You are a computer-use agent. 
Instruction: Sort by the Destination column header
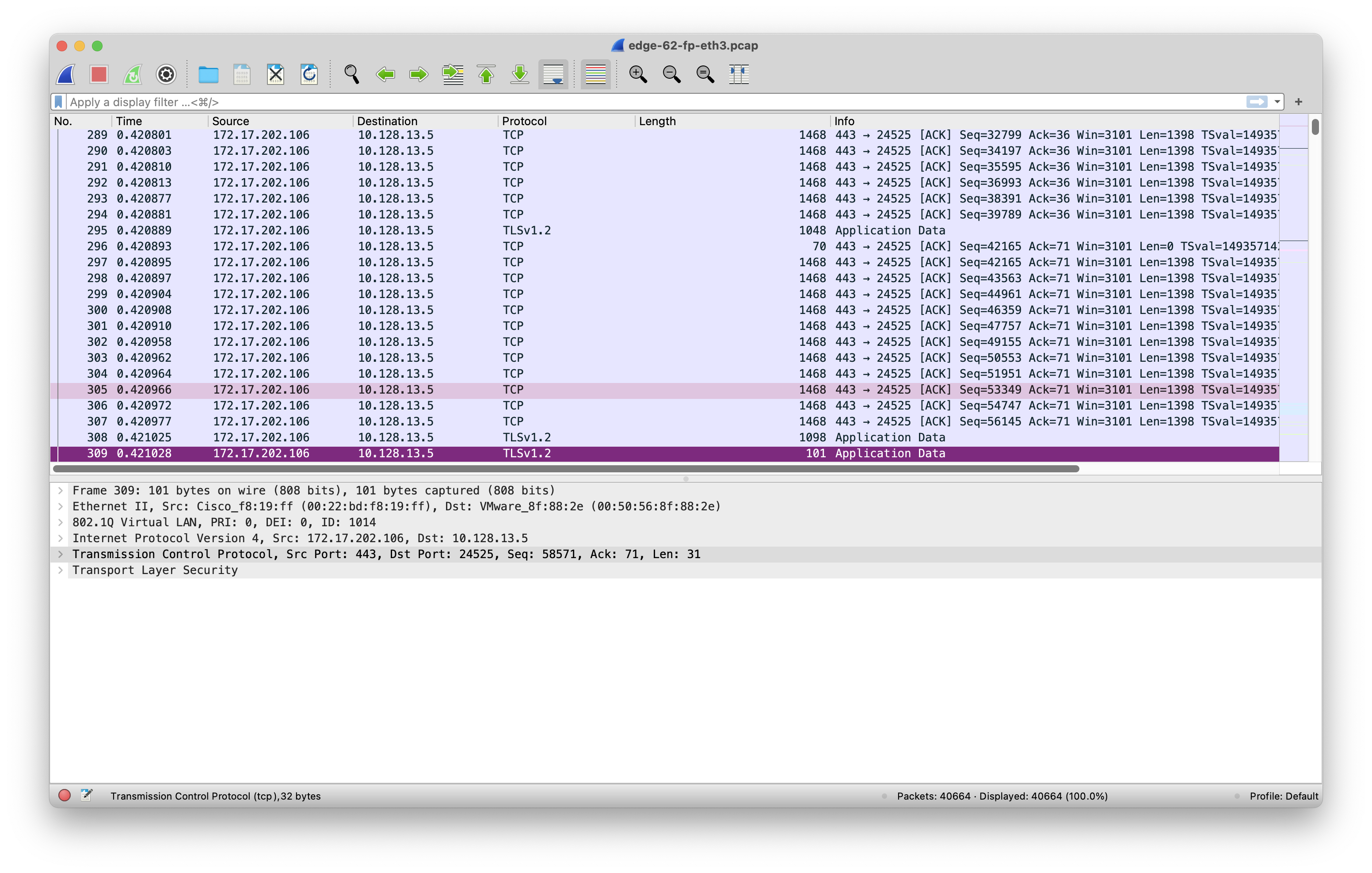[x=426, y=121]
